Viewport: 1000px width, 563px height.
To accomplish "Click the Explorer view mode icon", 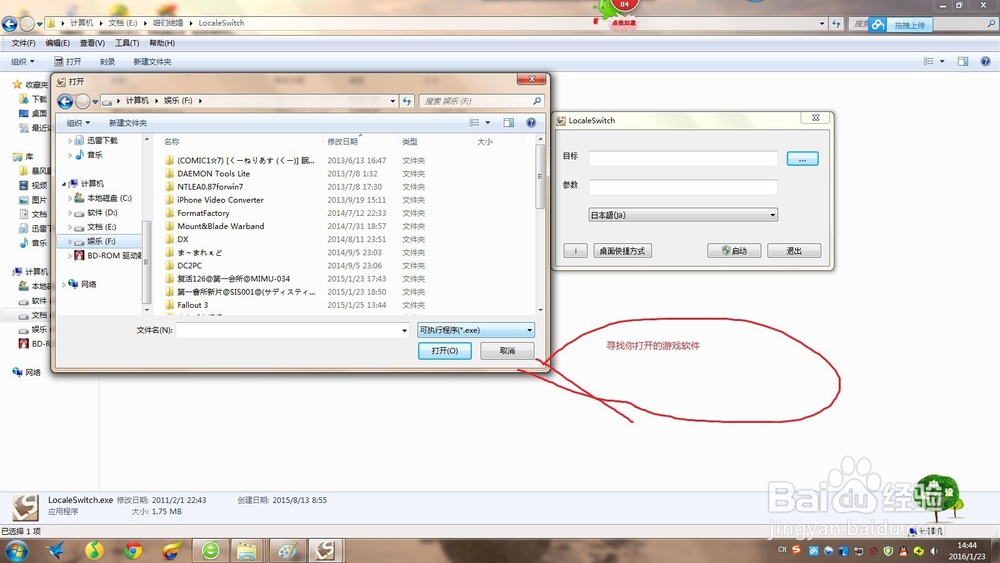I will pos(929,61).
